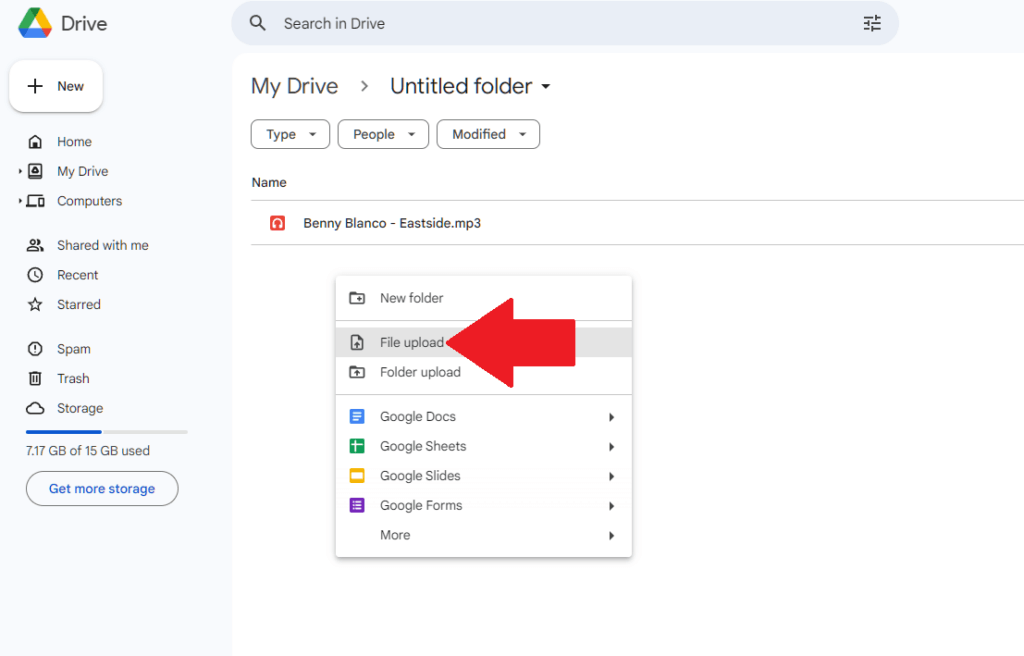Click the Spam warning icon
This screenshot has height=656, width=1024.
35,349
